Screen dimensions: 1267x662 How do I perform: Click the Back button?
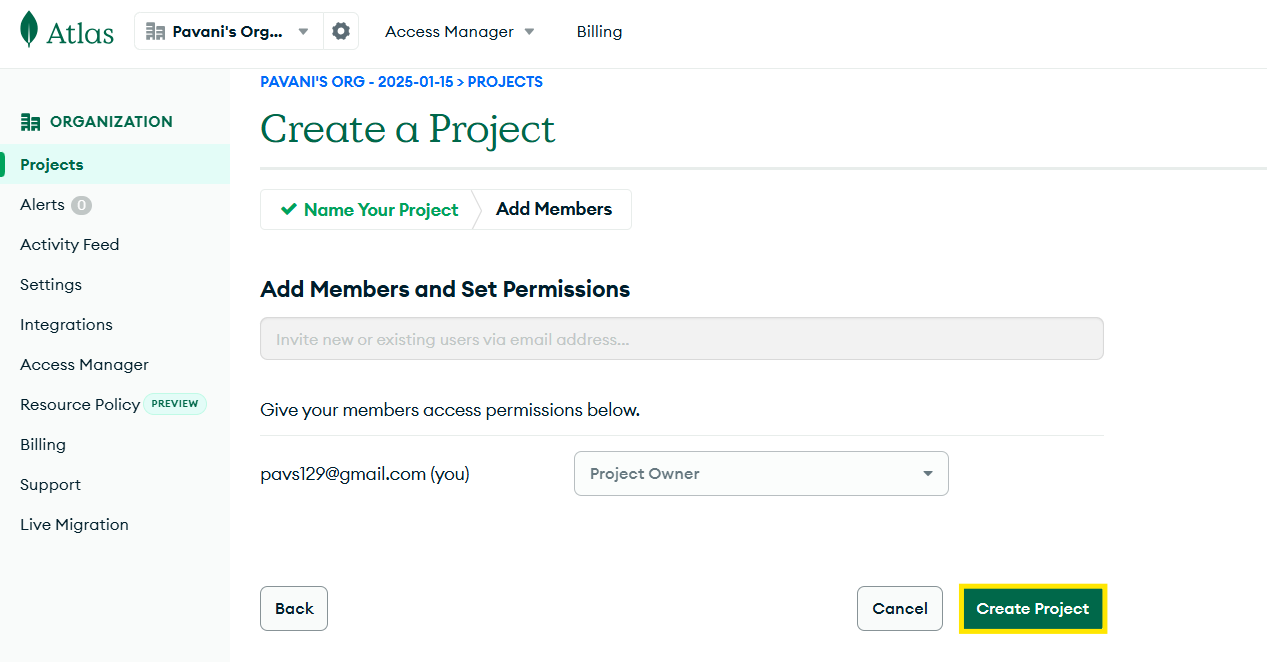coord(294,608)
